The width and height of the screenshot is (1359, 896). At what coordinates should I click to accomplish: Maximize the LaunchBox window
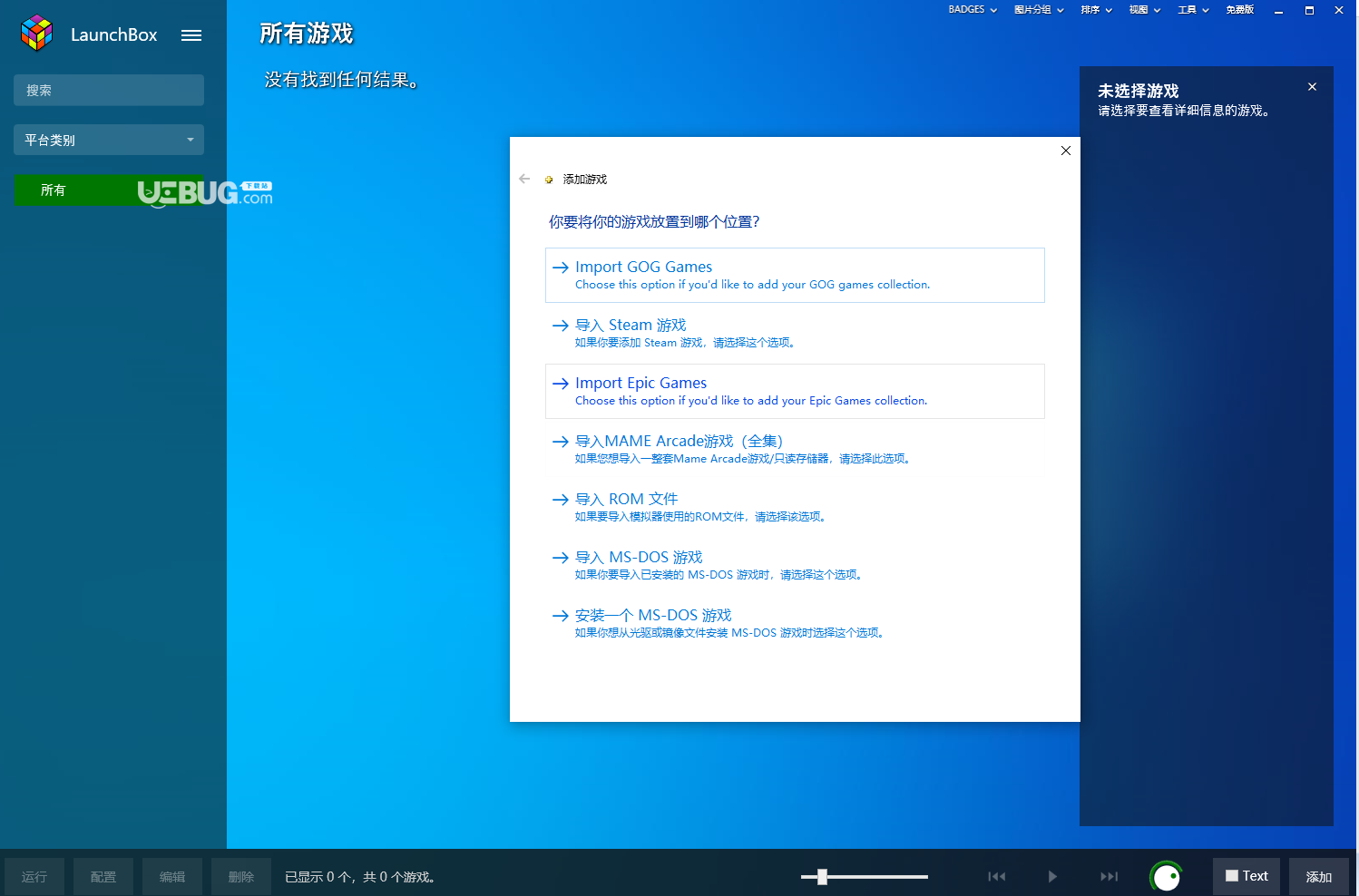coord(1309,10)
